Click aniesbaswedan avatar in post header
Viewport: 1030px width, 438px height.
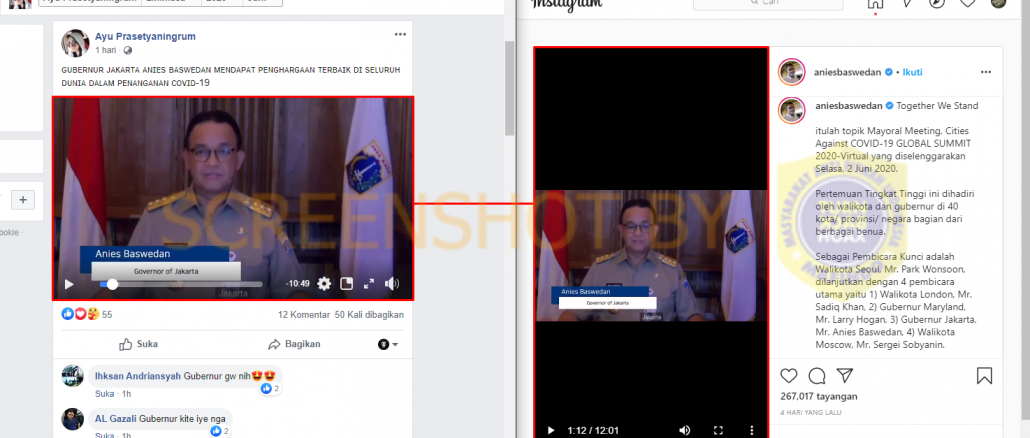[792, 72]
